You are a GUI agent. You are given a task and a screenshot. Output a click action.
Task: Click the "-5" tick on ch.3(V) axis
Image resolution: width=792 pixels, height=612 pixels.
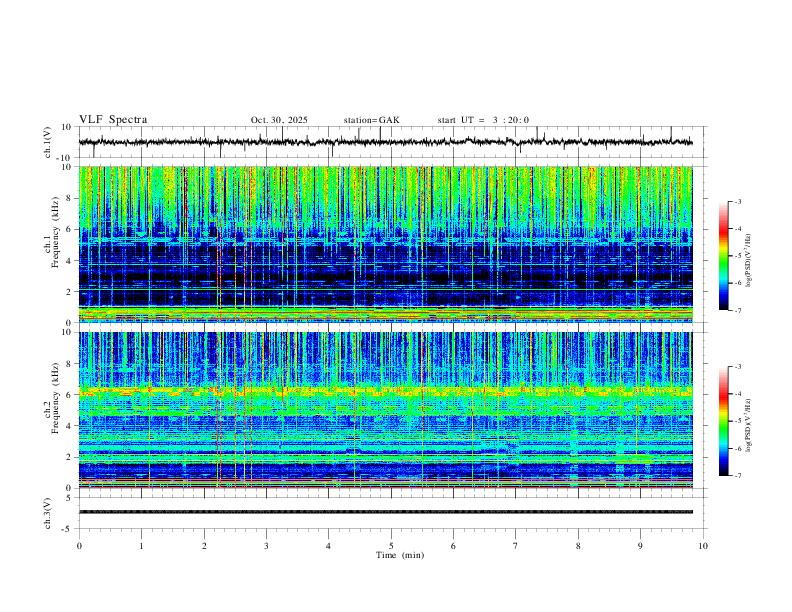click(68, 529)
